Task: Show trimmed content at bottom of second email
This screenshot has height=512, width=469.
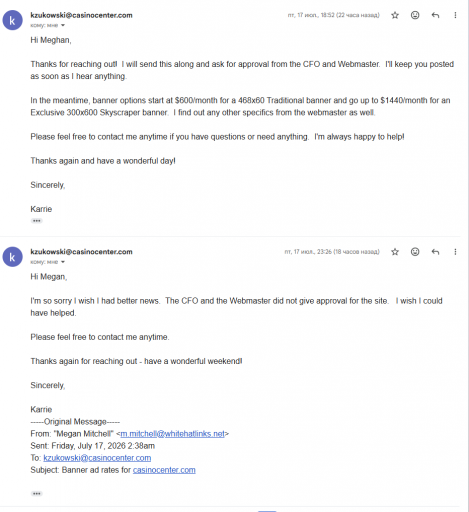Action: click(37, 493)
